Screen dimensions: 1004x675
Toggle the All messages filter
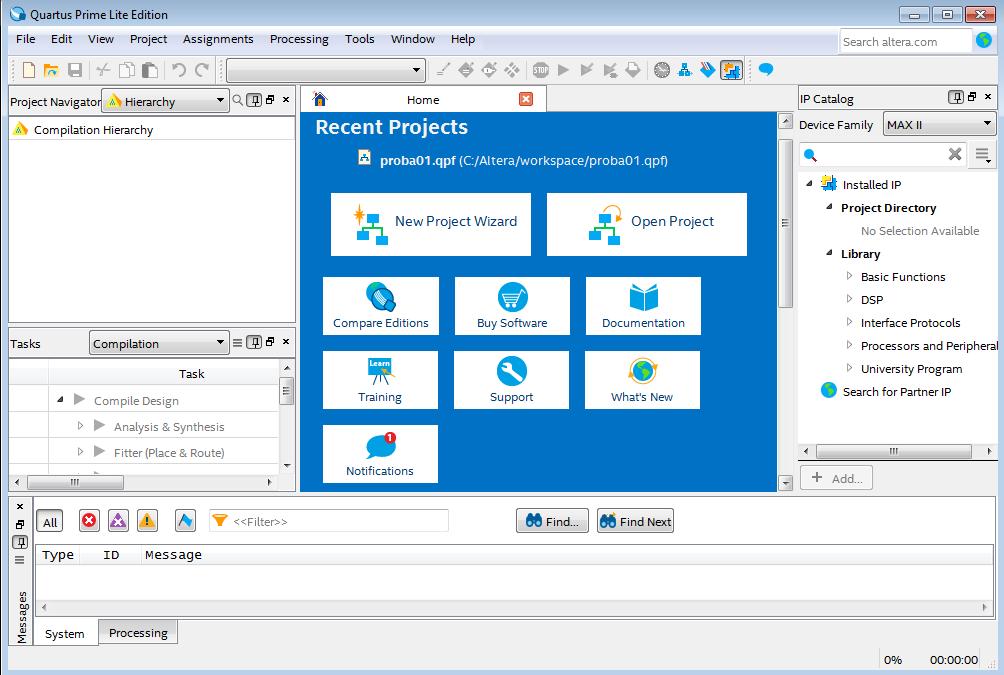point(50,521)
